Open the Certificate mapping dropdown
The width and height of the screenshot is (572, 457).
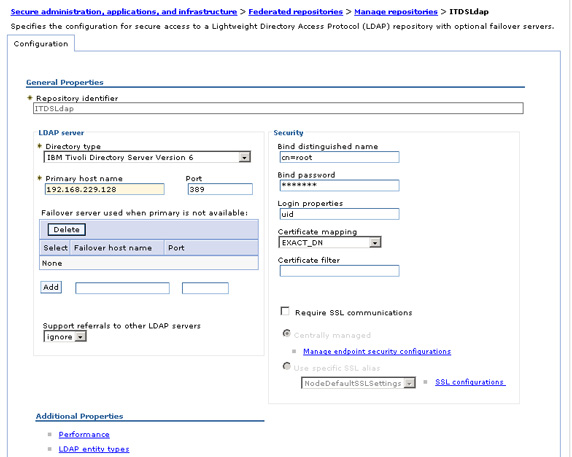330,243
